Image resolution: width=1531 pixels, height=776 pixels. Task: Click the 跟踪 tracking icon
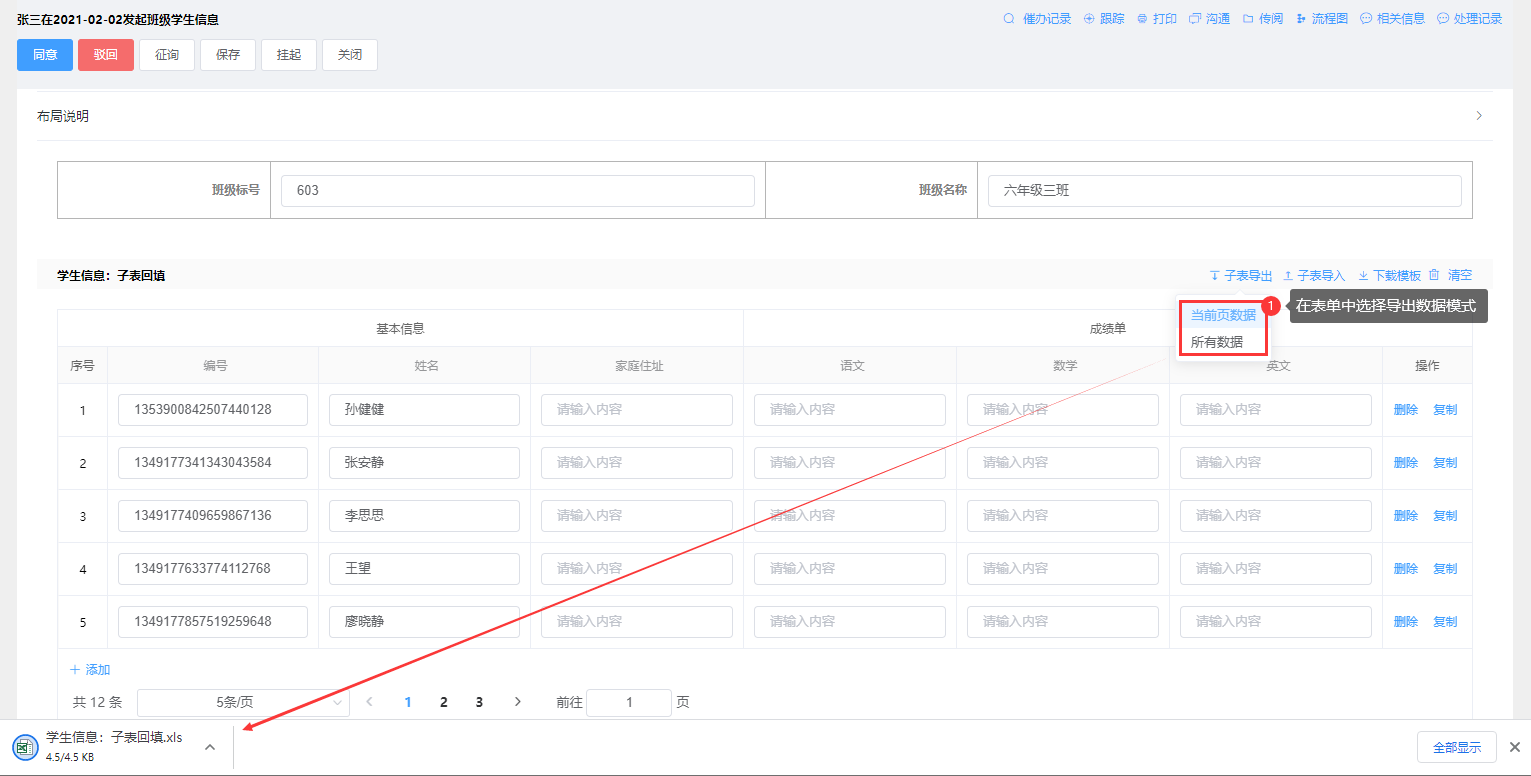coord(1089,19)
